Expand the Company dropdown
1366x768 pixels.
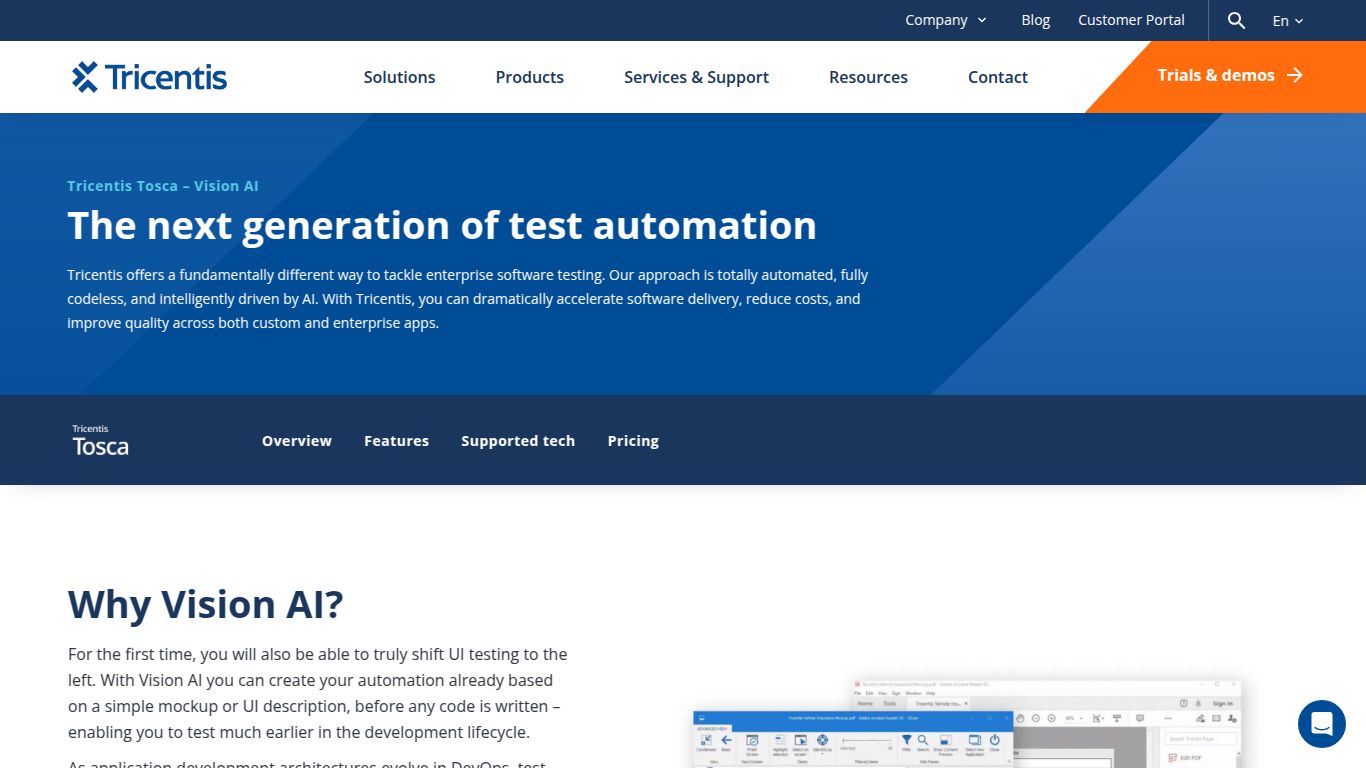[x=945, y=20]
